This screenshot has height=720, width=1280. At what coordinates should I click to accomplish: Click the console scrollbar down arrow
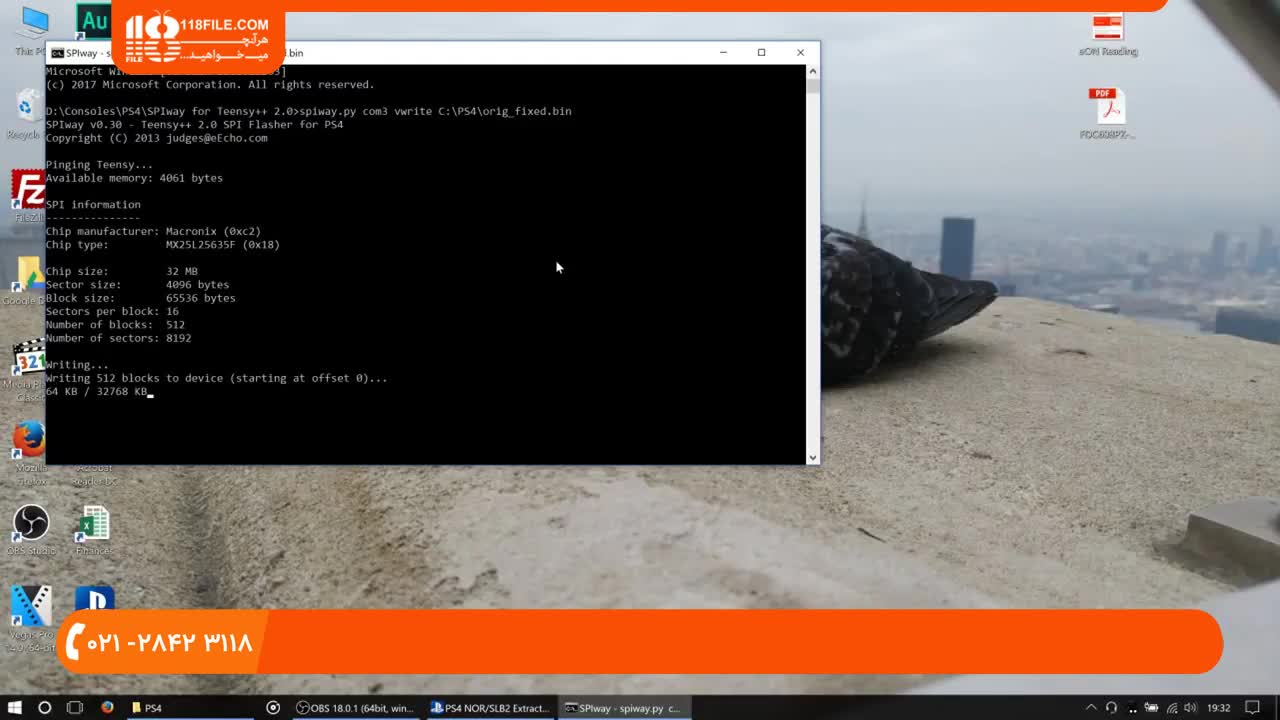tap(812, 457)
